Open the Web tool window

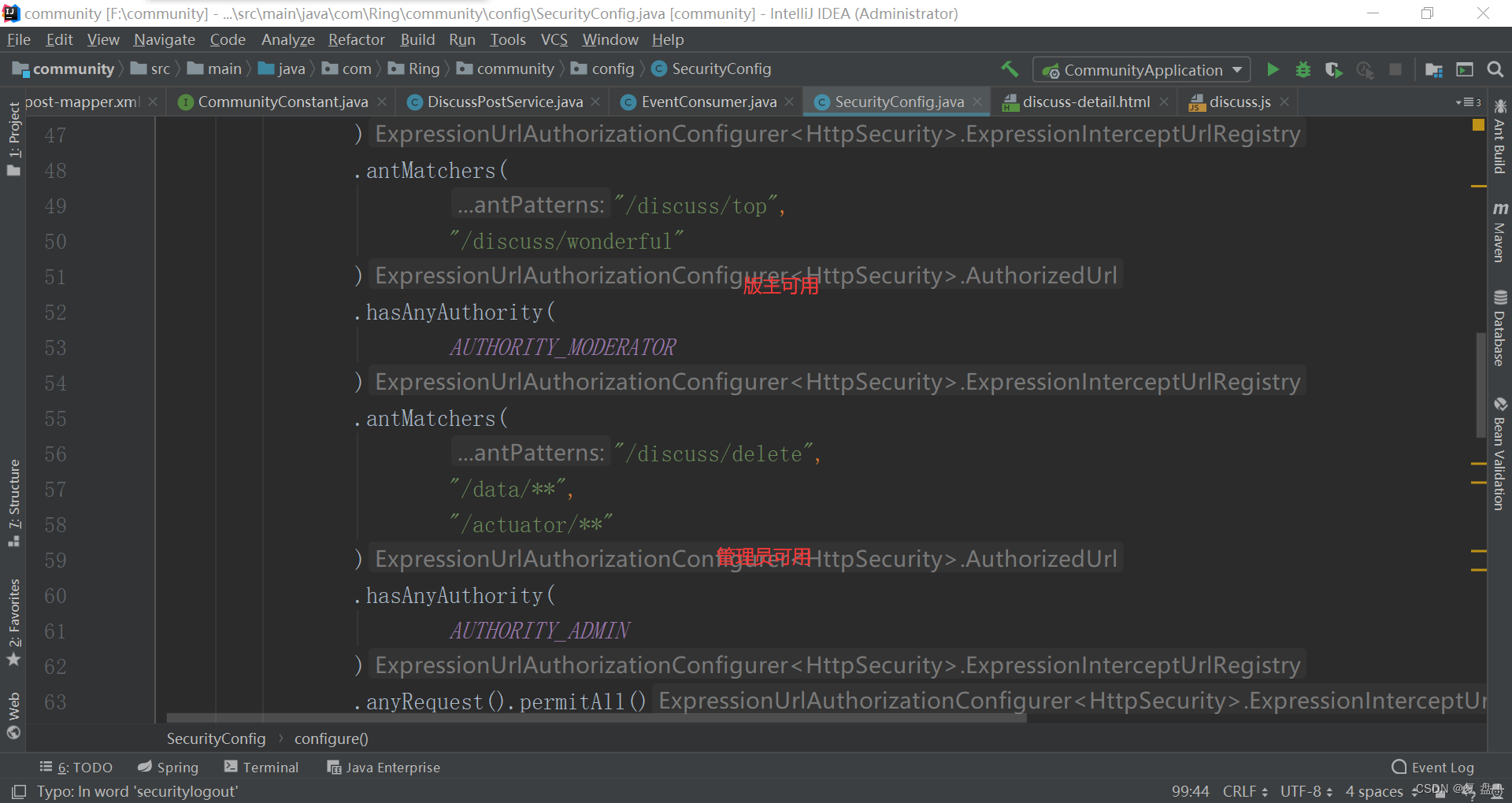click(13, 716)
